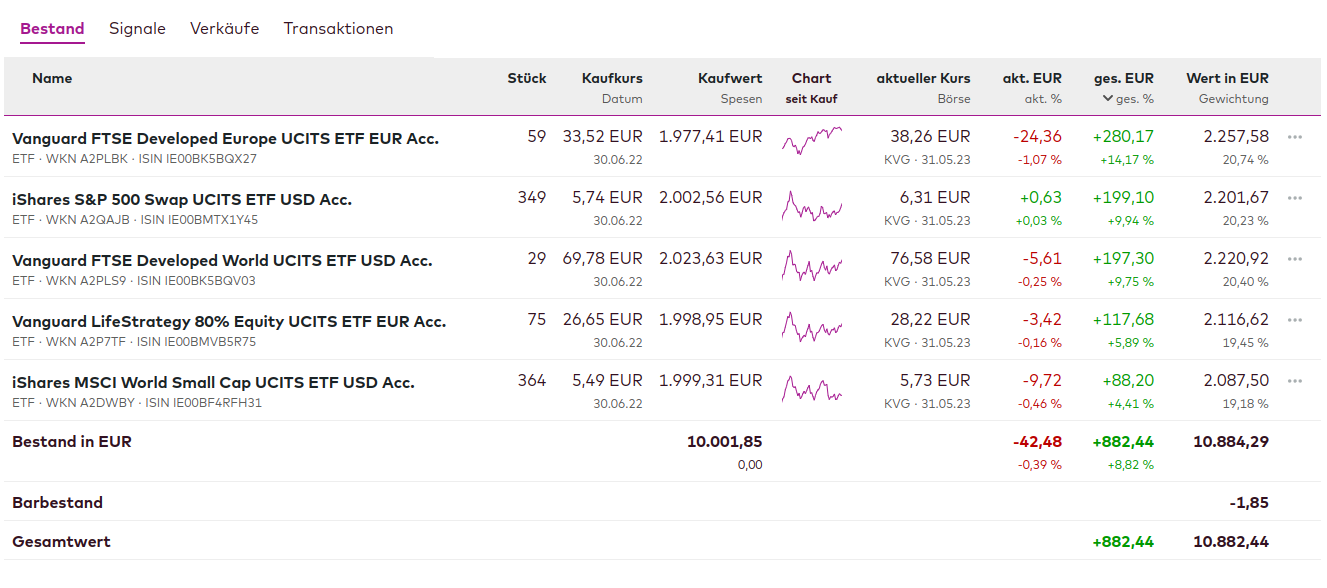Open three-dot menu for iShares S&P 500 Swap
1327x588 pixels.
tap(1295, 199)
